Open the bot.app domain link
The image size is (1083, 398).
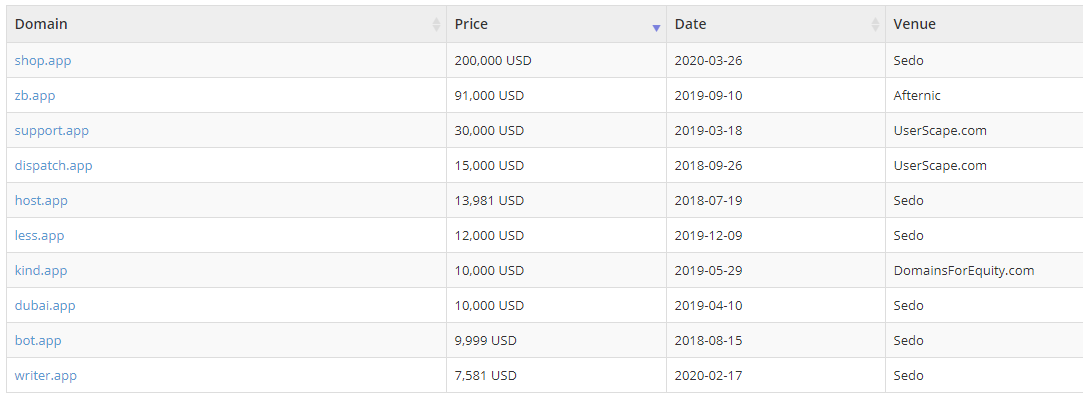(x=38, y=341)
